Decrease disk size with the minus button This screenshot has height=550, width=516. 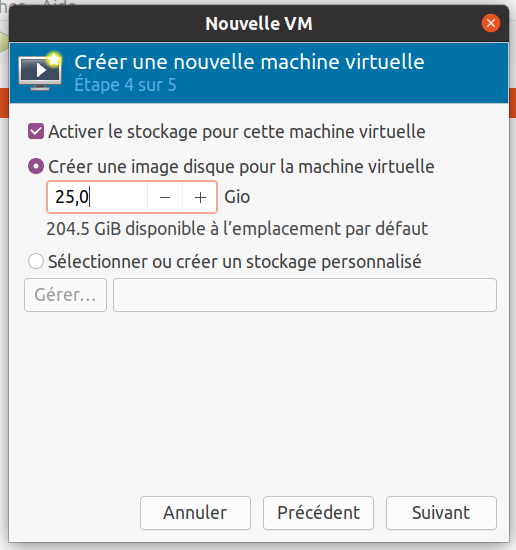(165, 197)
